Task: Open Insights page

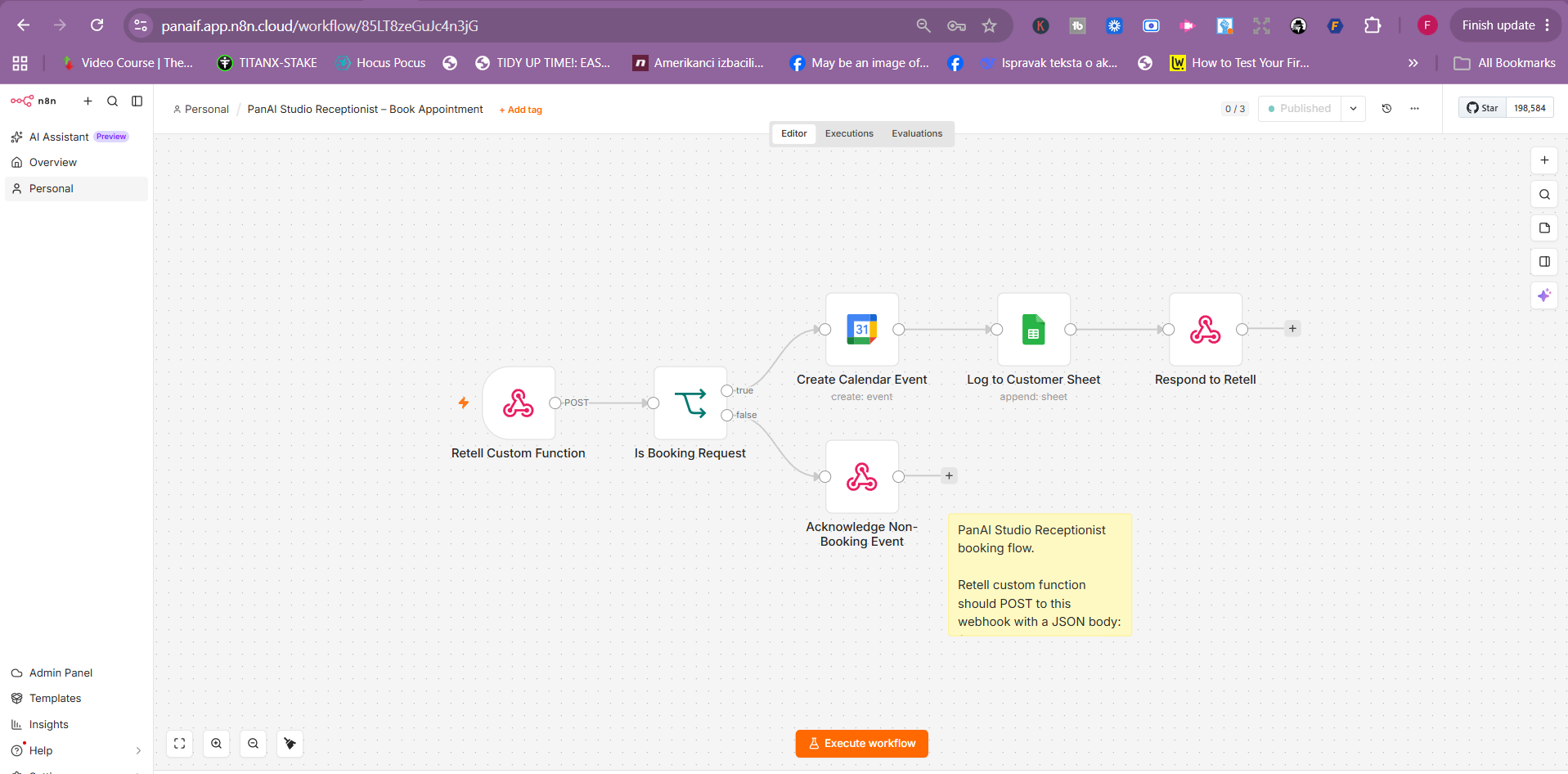Action: pos(77,724)
